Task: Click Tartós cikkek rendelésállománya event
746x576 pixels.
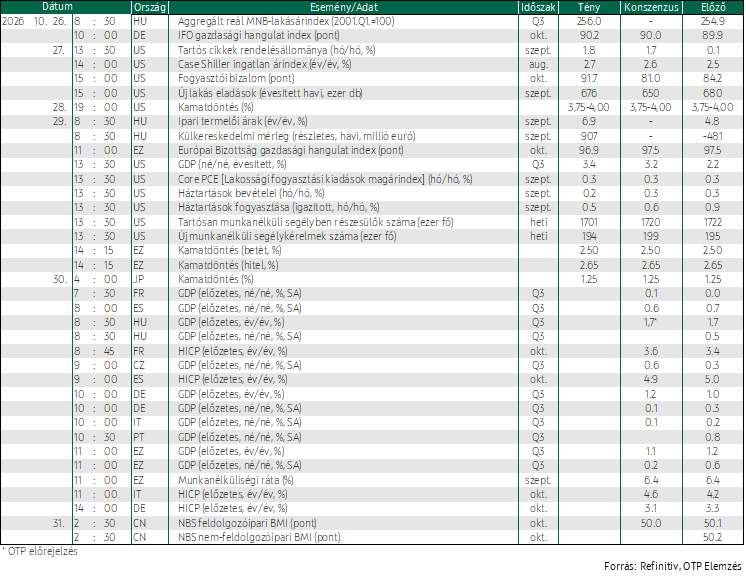Action: [x=276, y=50]
